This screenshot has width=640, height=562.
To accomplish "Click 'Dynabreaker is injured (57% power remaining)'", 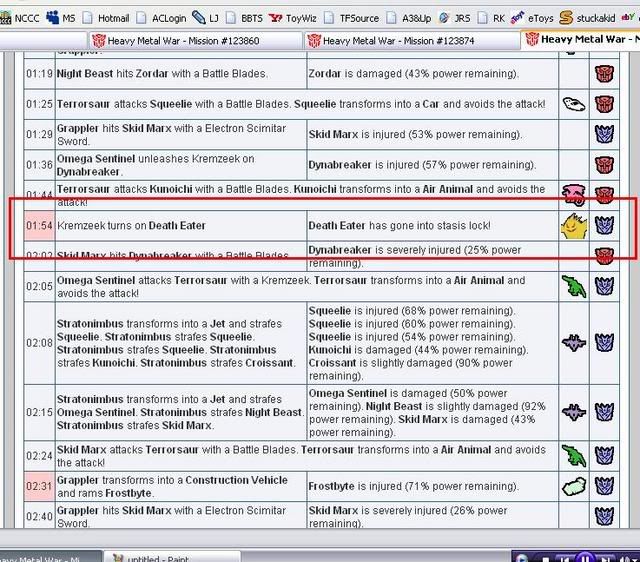I will click(422, 165).
